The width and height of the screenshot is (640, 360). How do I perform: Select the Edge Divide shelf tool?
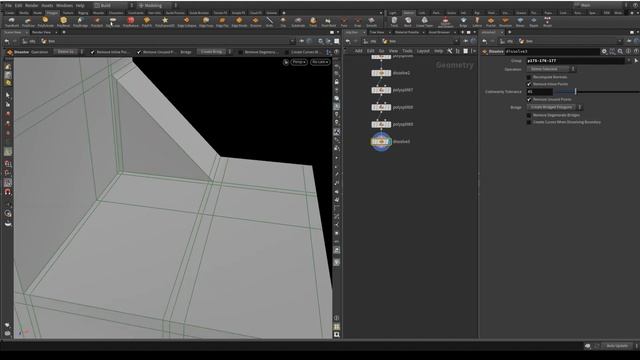239,22
